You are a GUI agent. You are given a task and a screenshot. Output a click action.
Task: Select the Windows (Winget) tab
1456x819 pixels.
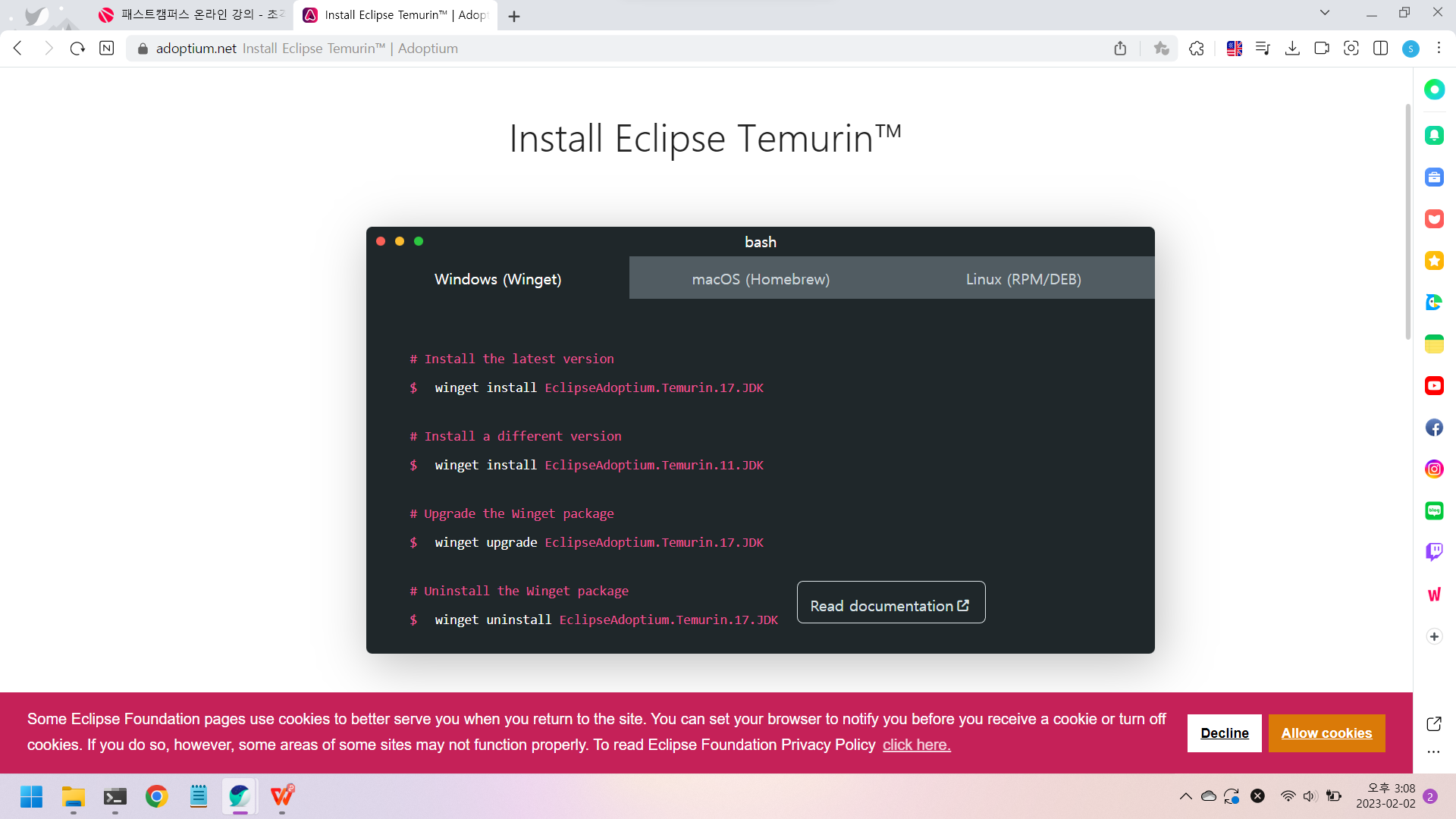pos(497,278)
